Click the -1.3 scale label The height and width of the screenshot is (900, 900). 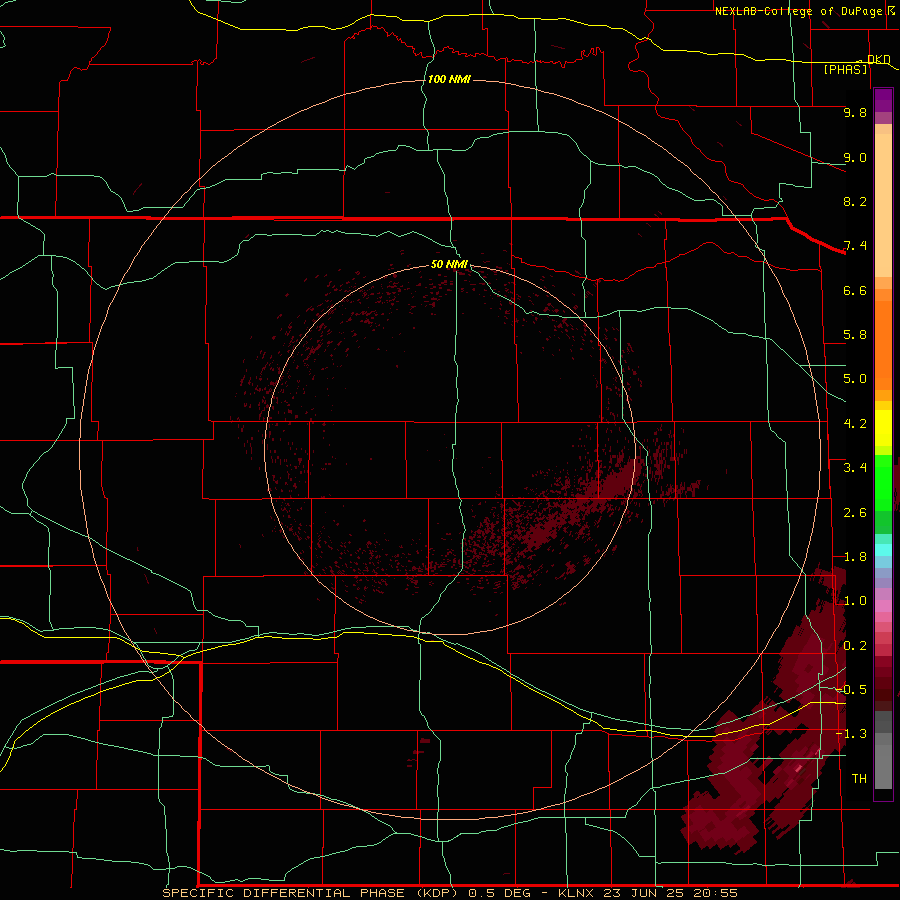pyautogui.click(x=851, y=734)
